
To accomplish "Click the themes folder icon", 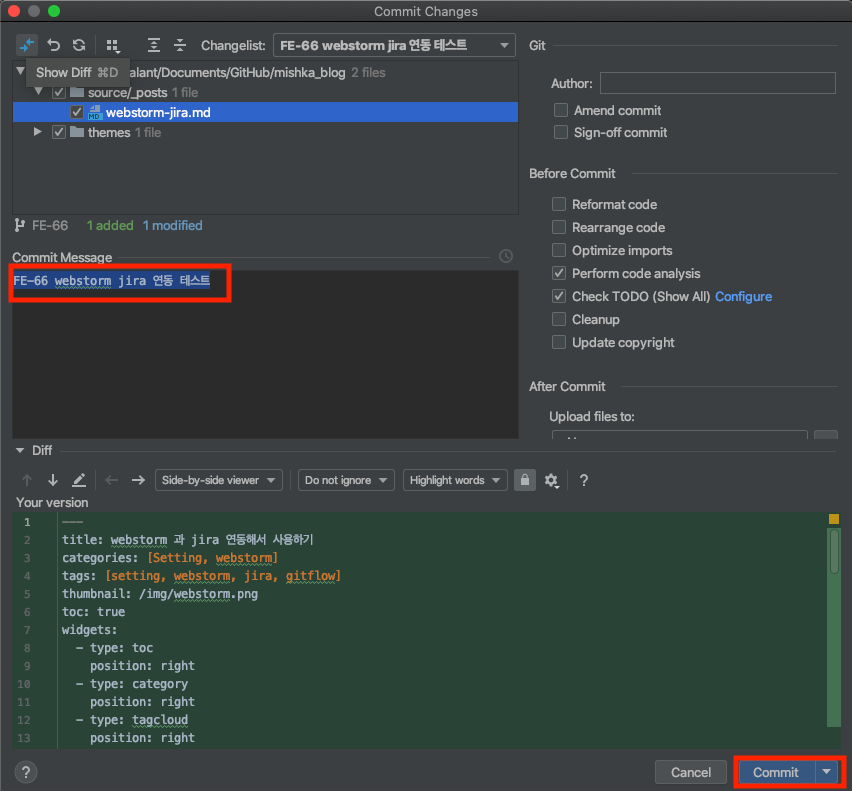I will click(x=77, y=132).
